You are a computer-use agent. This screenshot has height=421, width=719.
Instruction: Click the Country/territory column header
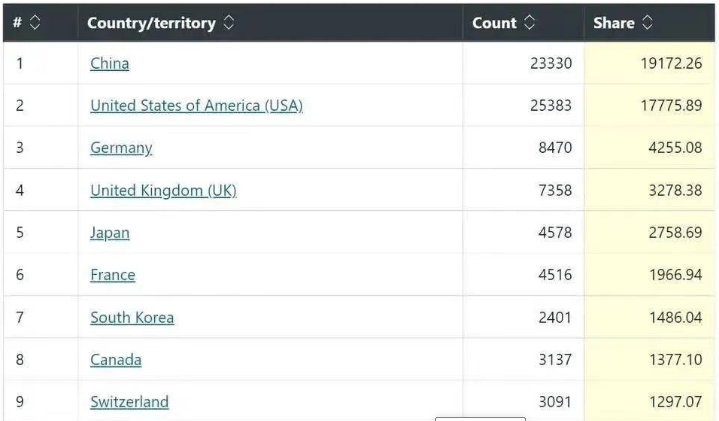tap(151, 23)
